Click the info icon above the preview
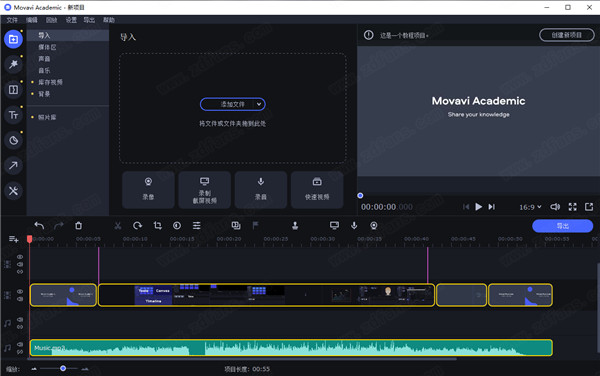 tap(368, 35)
